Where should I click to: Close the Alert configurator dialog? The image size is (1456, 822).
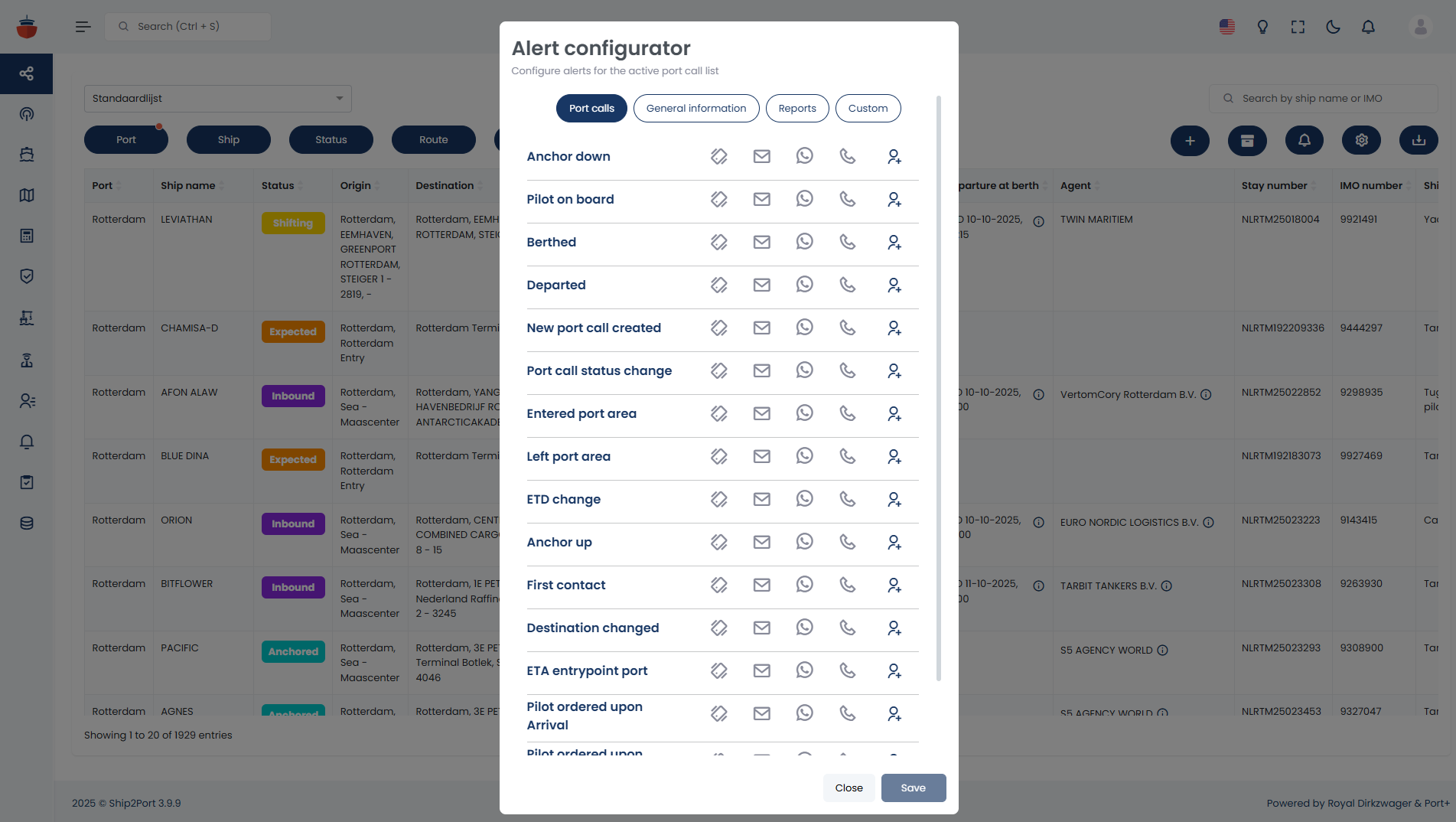pos(849,788)
